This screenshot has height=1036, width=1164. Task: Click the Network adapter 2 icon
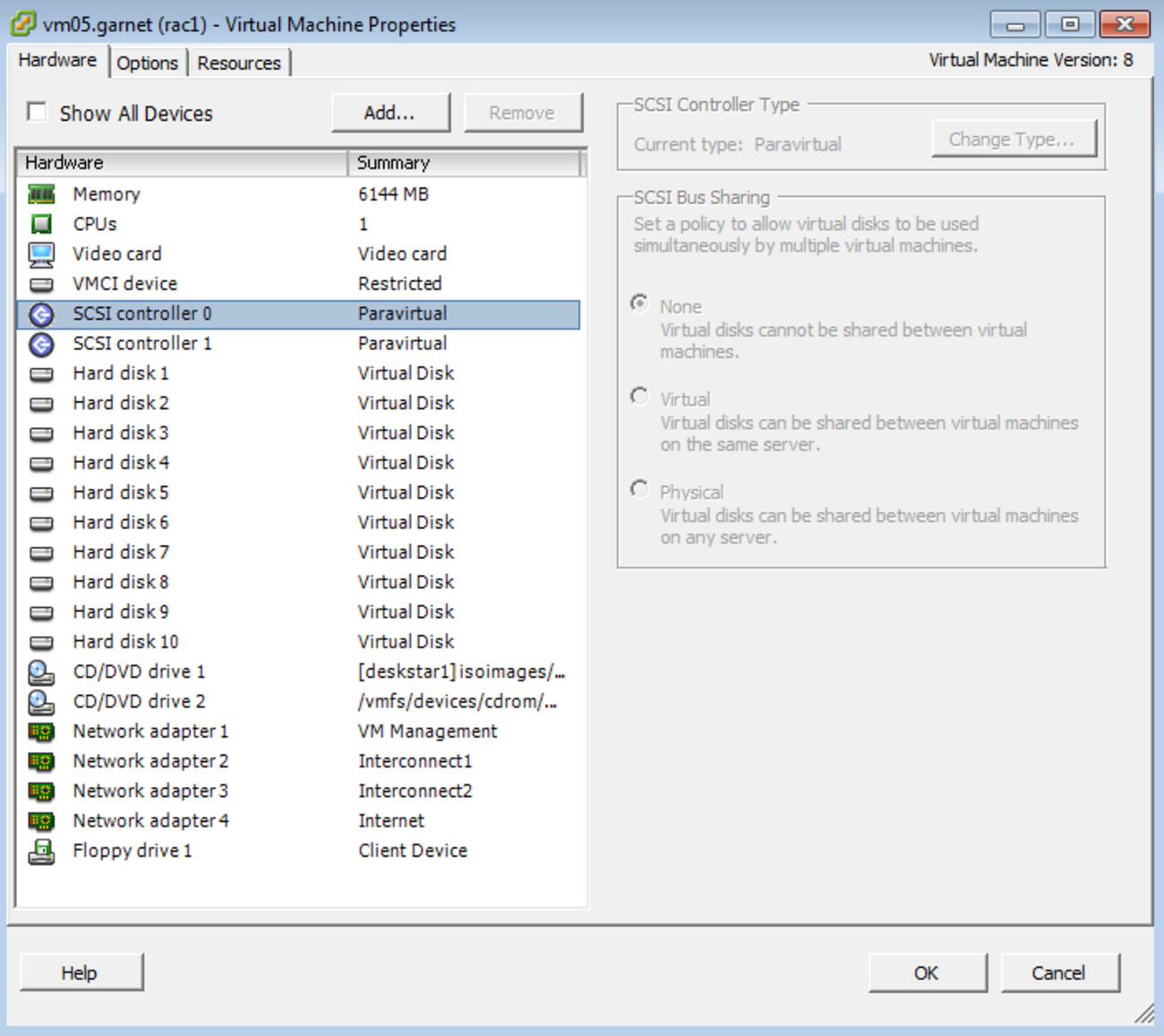[41, 760]
